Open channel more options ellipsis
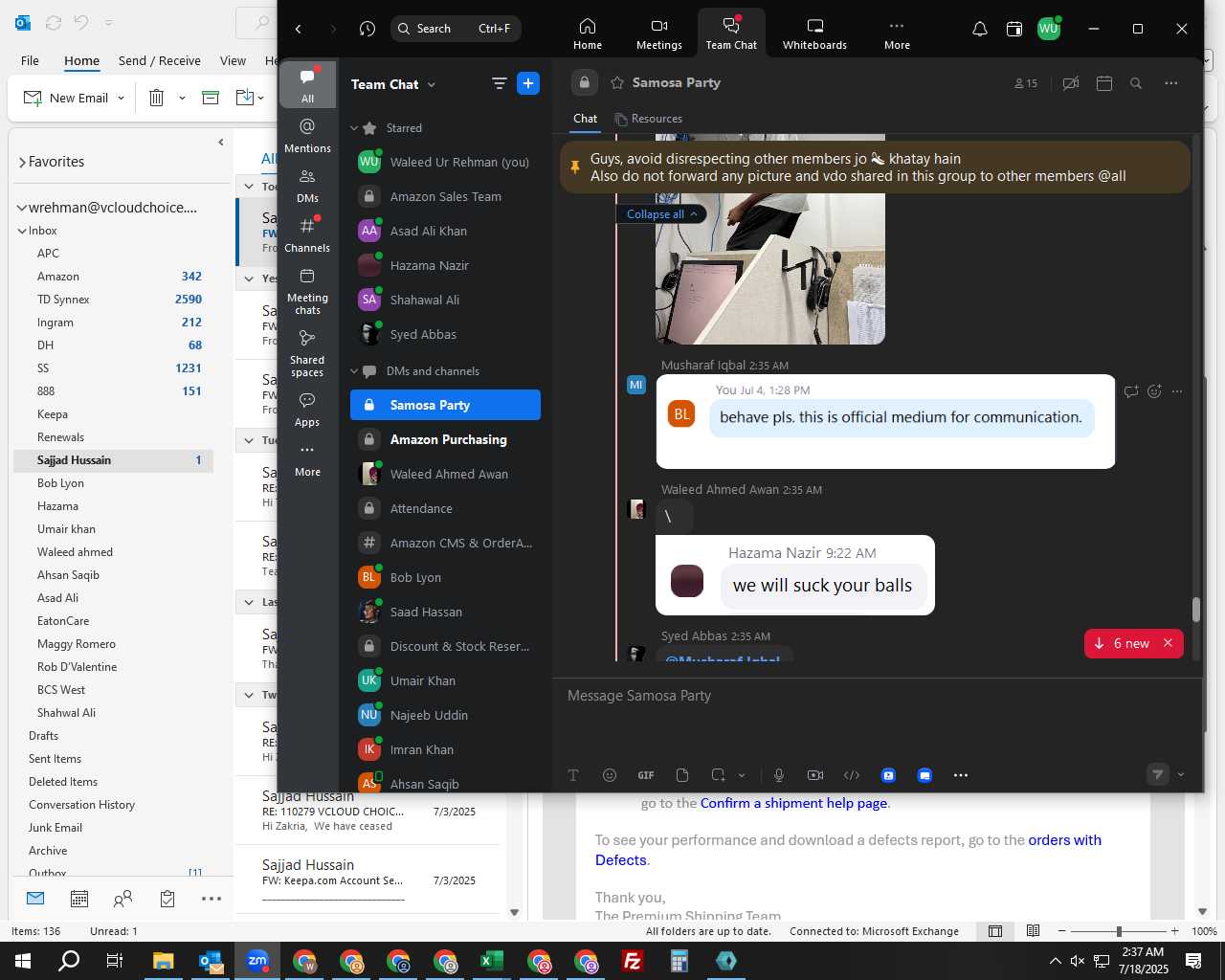 click(x=1171, y=83)
